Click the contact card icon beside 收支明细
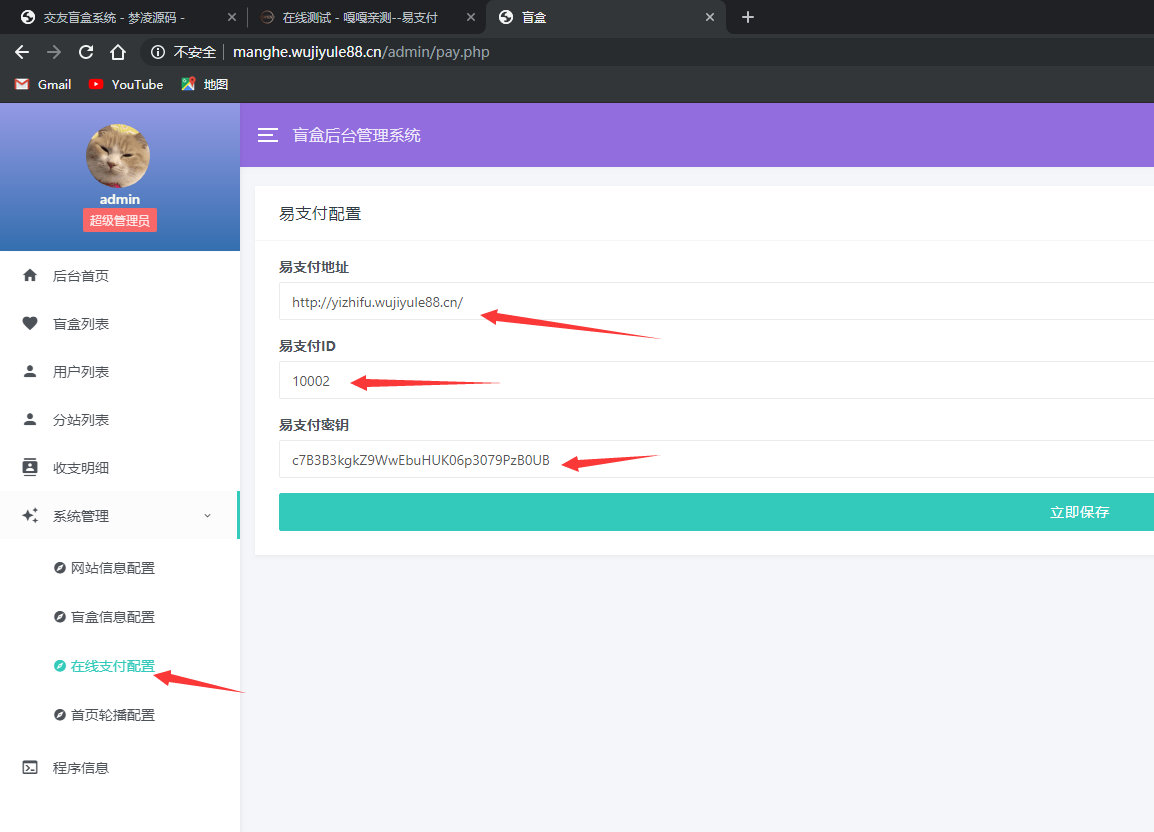Screen dimensions: 1154x832 (30, 468)
